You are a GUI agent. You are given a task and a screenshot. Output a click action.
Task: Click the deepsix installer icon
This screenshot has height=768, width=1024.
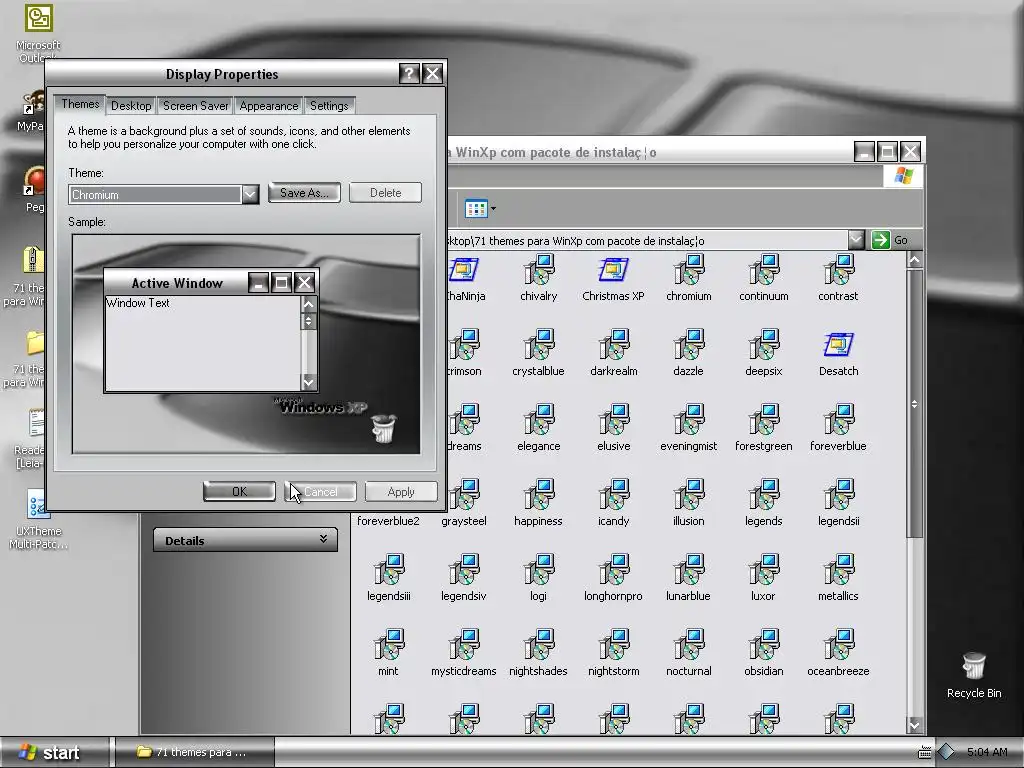tap(763, 345)
